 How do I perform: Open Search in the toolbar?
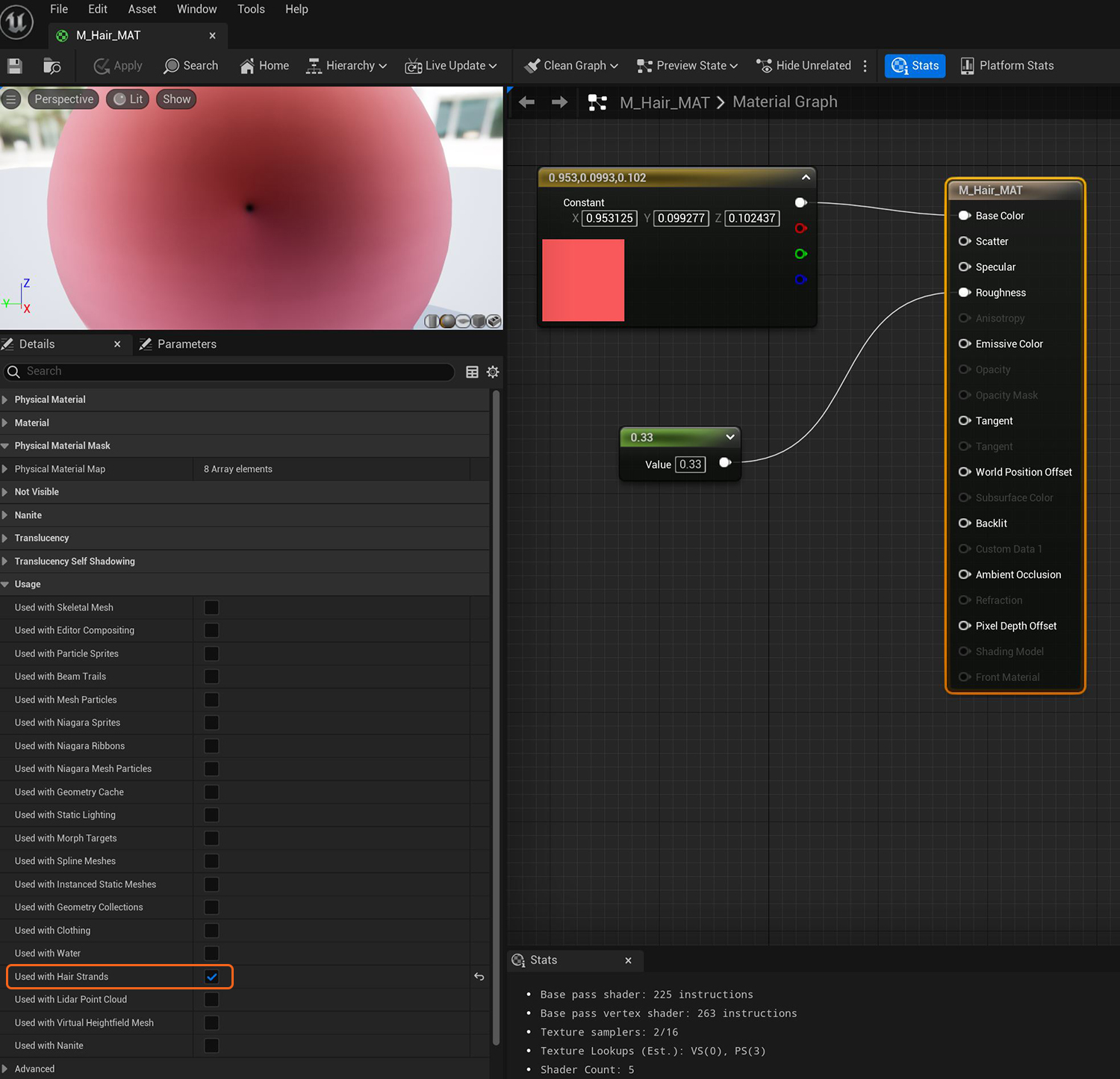191,66
